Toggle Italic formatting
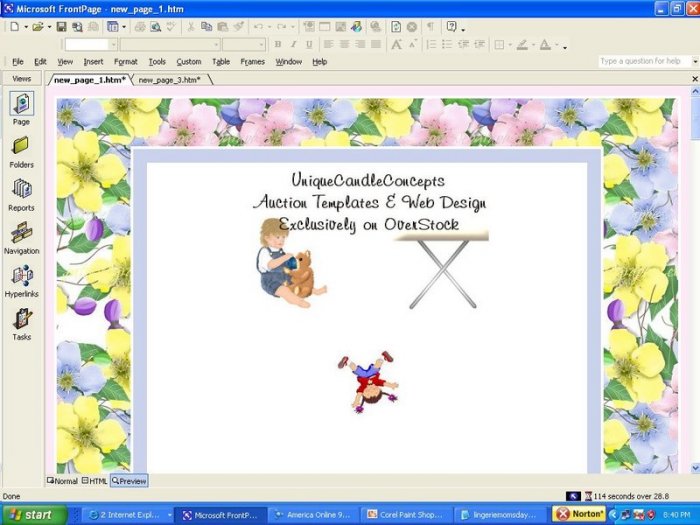Viewport: 700px width, 525px height. tap(293, 44)
